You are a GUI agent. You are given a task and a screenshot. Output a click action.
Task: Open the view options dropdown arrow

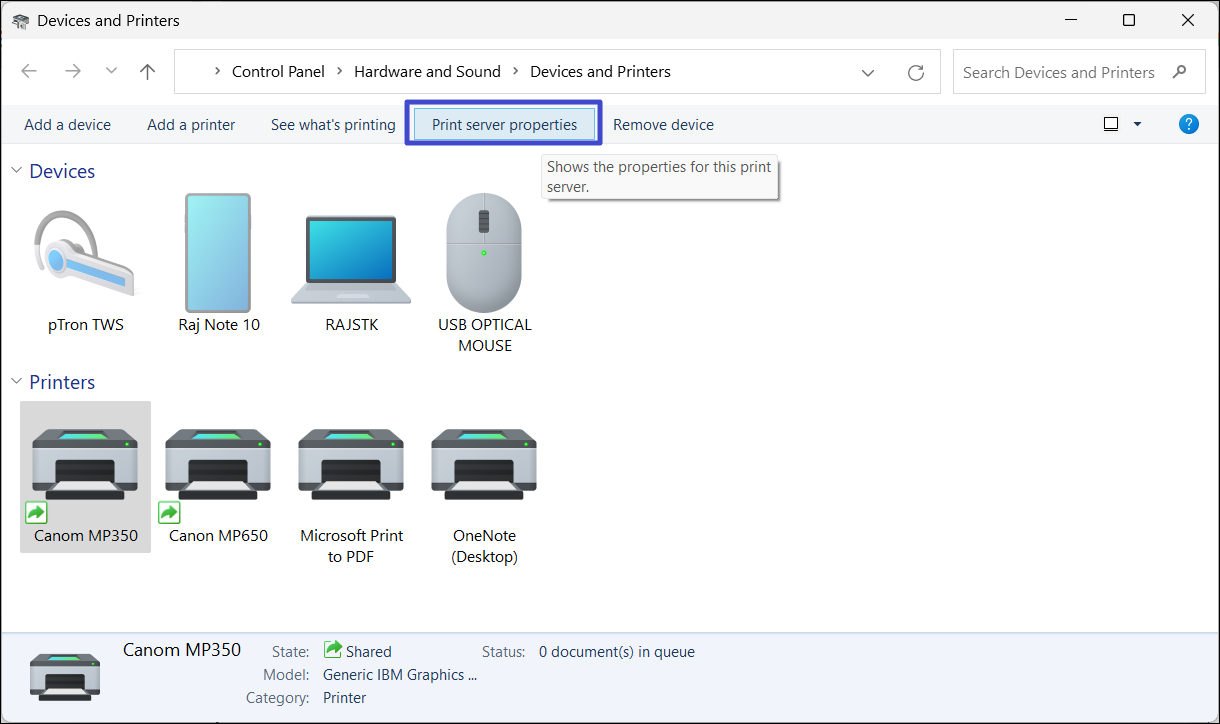1137,124
